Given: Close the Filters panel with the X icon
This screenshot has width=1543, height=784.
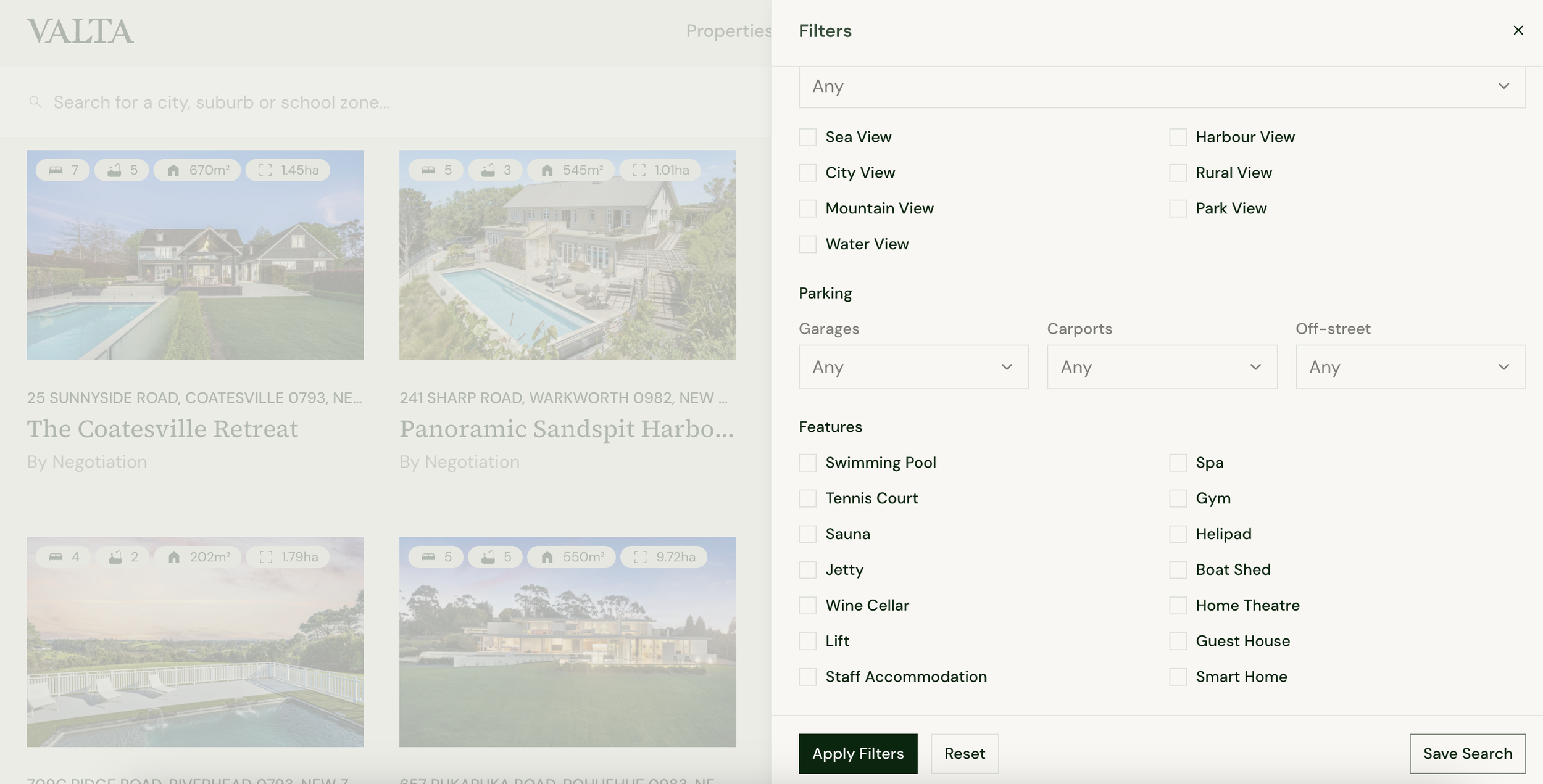Looking at the screenshot, I should 1518,30.
